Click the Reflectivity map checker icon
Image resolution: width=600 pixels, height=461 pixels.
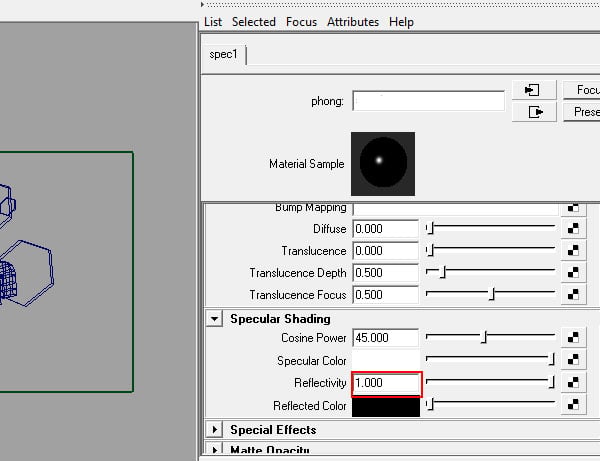tap(573, 383)
